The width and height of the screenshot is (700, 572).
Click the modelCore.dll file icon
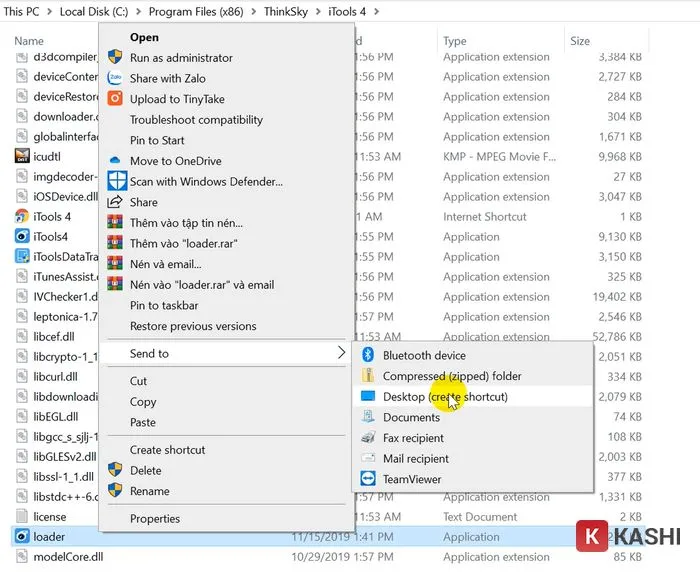21,556
